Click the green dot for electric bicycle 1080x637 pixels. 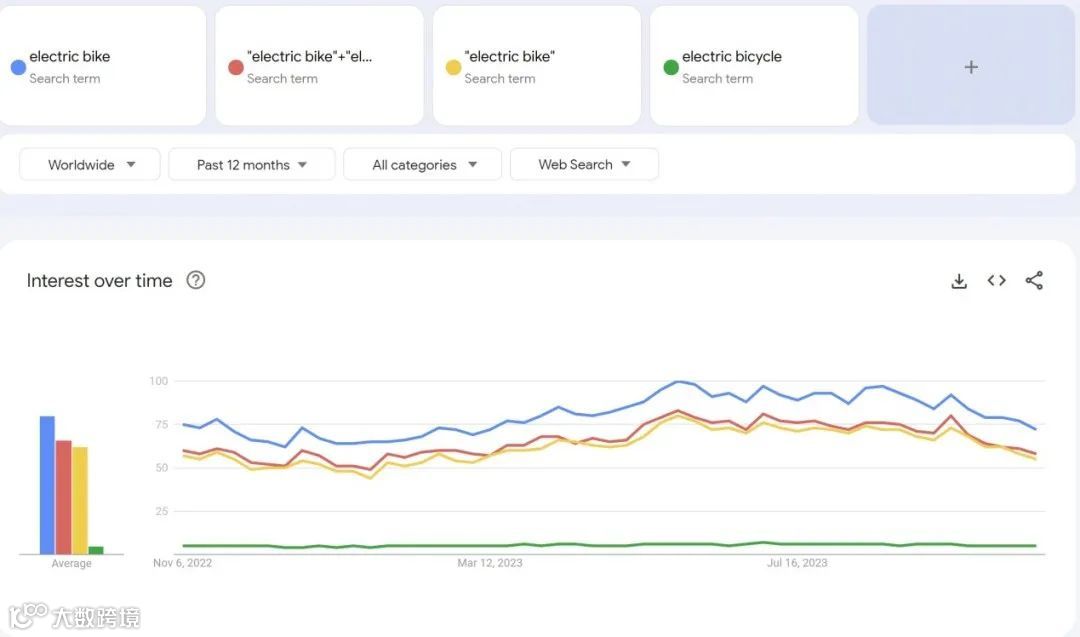(669, 67)
